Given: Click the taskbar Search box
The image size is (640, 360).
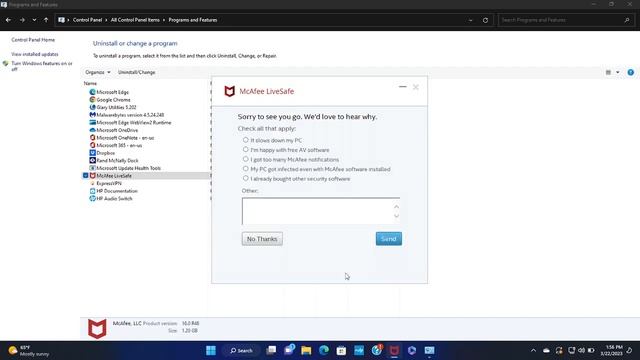Looking at the screenshot, I should pyautogui.click(x=241, y=351).
